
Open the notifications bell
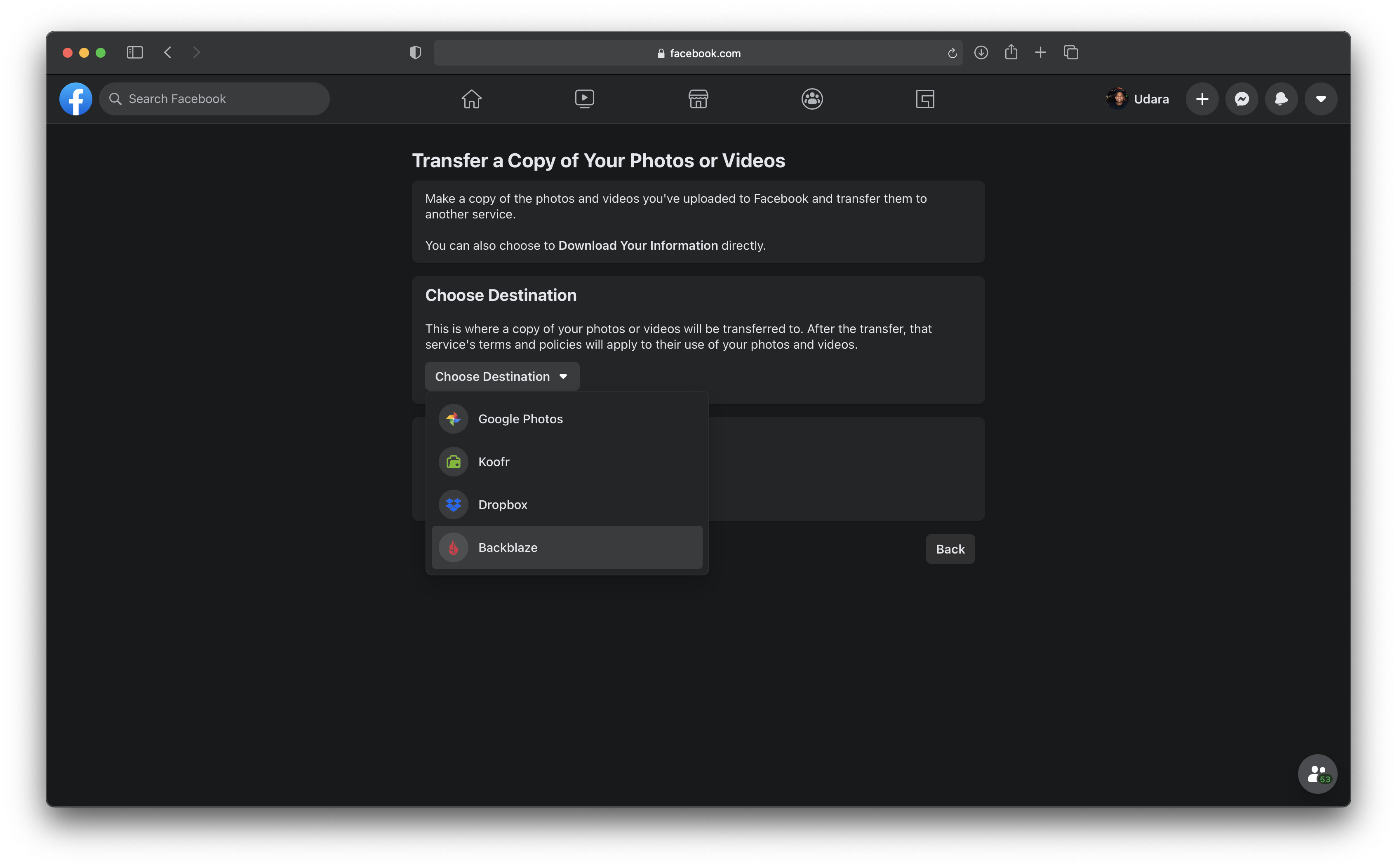(x=1281, y=99)
